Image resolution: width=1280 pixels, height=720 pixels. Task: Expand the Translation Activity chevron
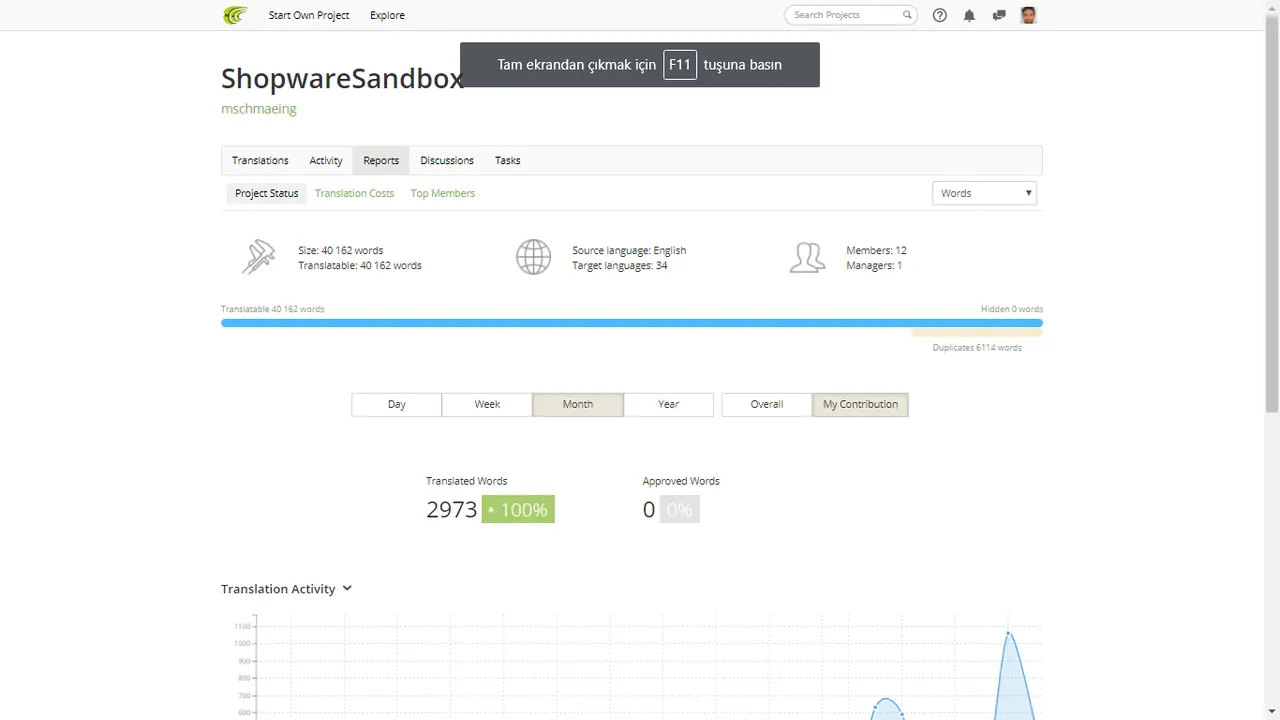point(347,588)
